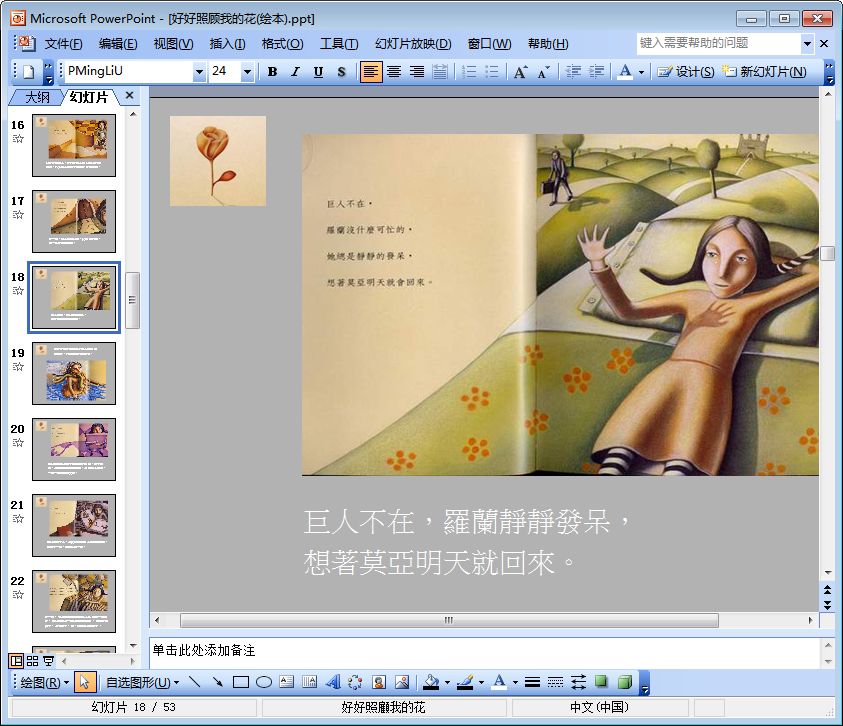Toggle Italic formatting
This screenshot has width=843, height=726.
[x=295, y=72]
